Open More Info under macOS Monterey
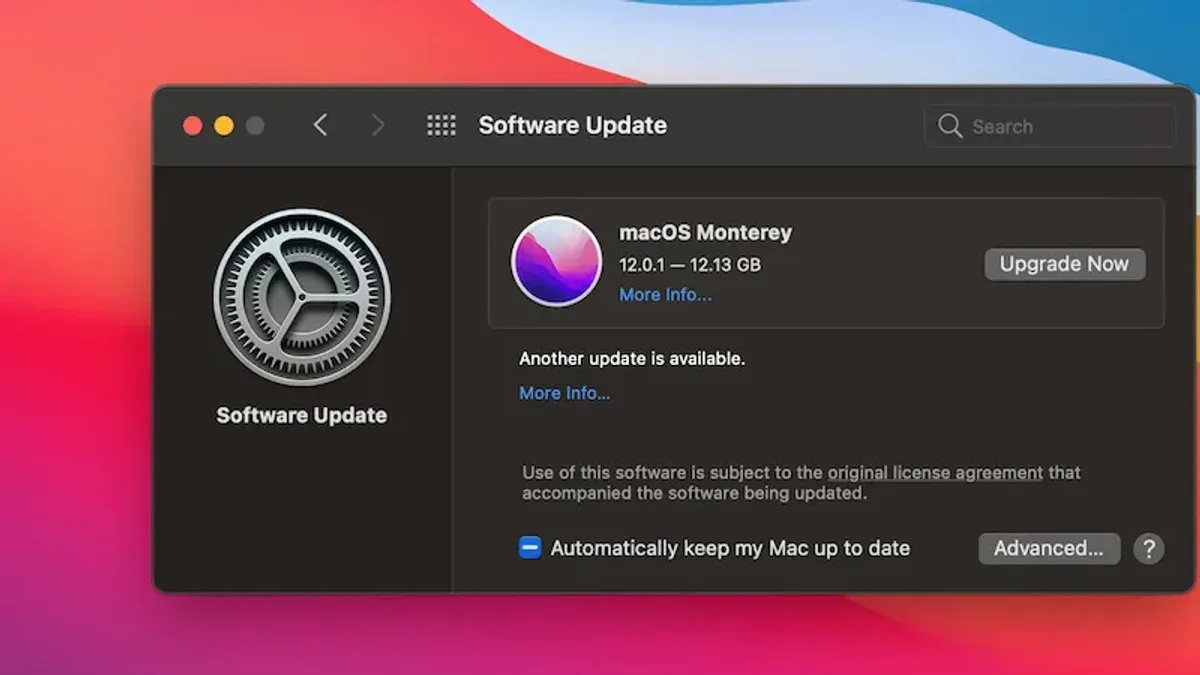 coord(665,295)
